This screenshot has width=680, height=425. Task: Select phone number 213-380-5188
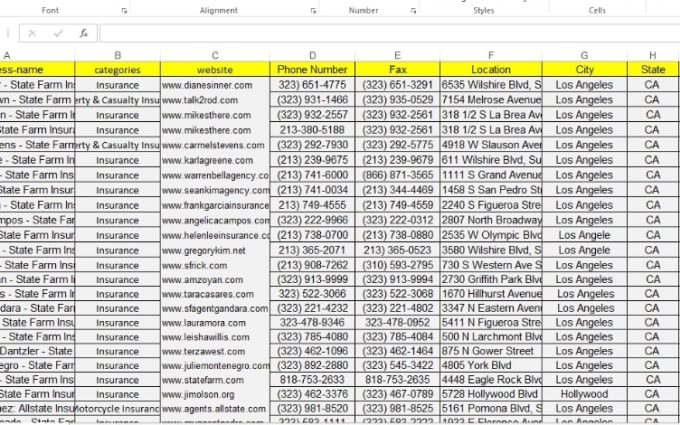pyautogui.click(x=312, y=130)
